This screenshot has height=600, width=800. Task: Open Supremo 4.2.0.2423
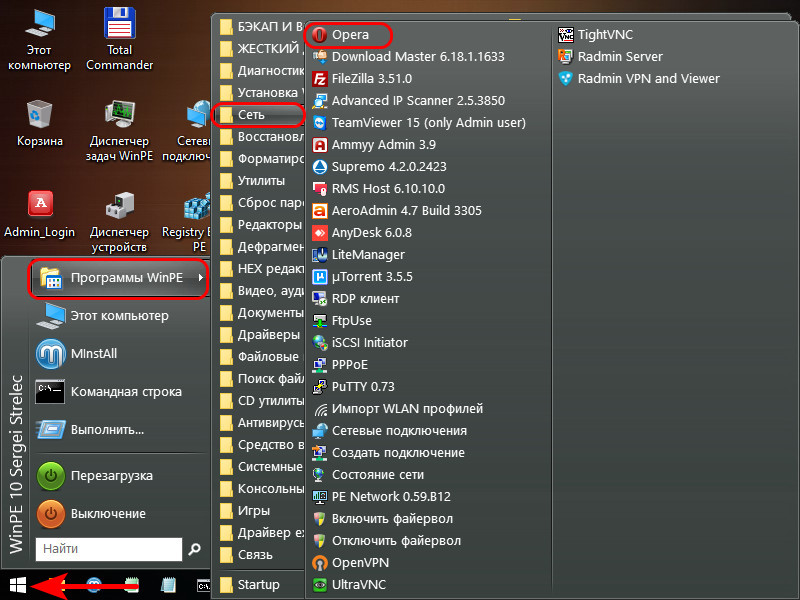[x=379, y=166]
